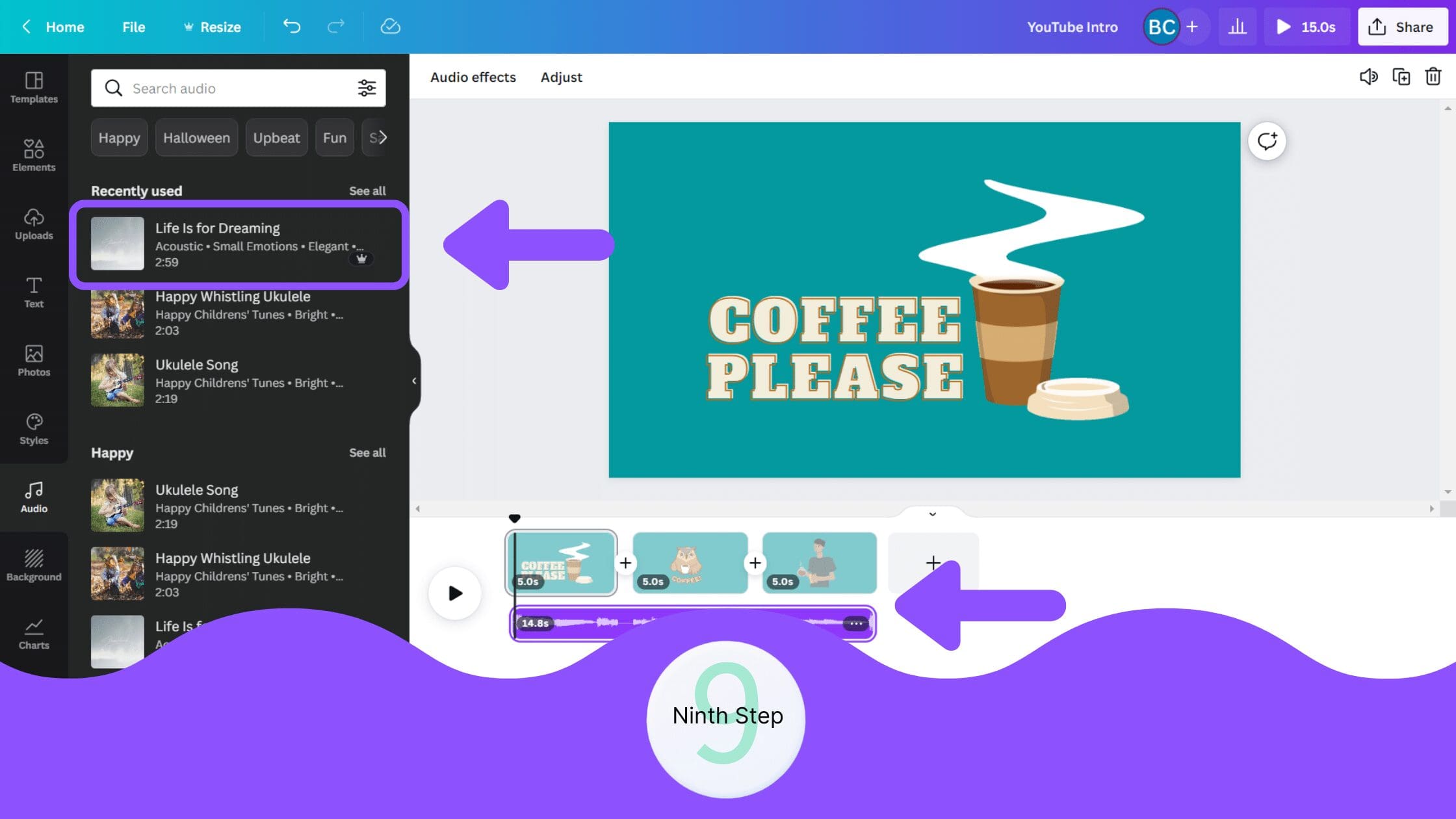Viewport: 1456px width, 819px height.
Task: Click the Charts panel icon
Action: pos(33,633)
